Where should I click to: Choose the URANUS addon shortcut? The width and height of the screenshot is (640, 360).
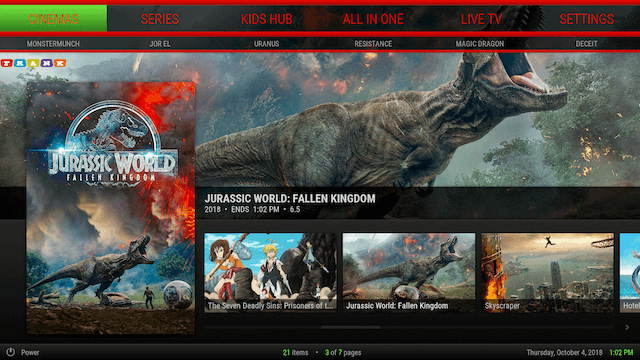(267, 44)
